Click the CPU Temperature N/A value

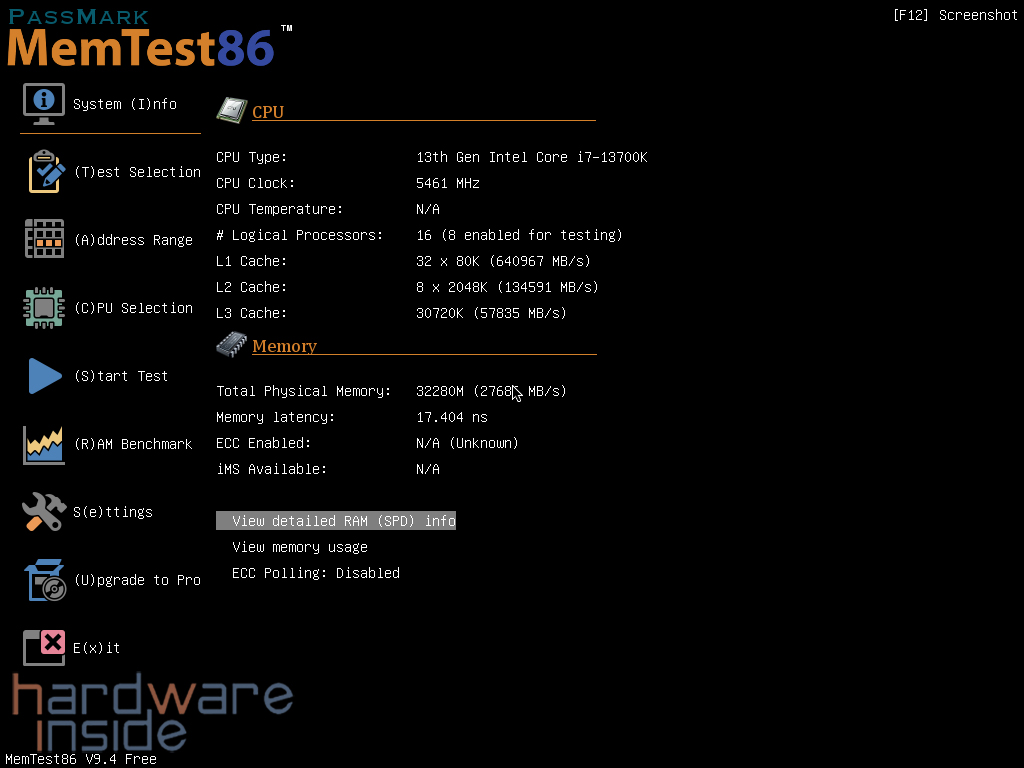pos(428,210)
